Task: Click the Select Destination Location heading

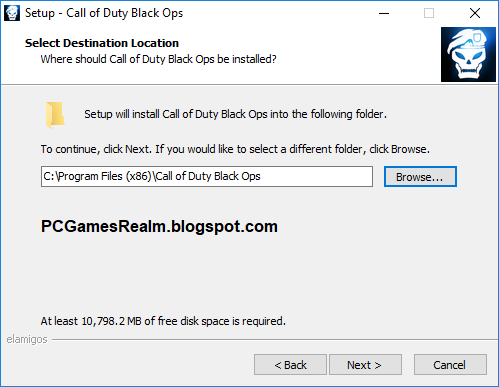Action: tap(102, 43)
